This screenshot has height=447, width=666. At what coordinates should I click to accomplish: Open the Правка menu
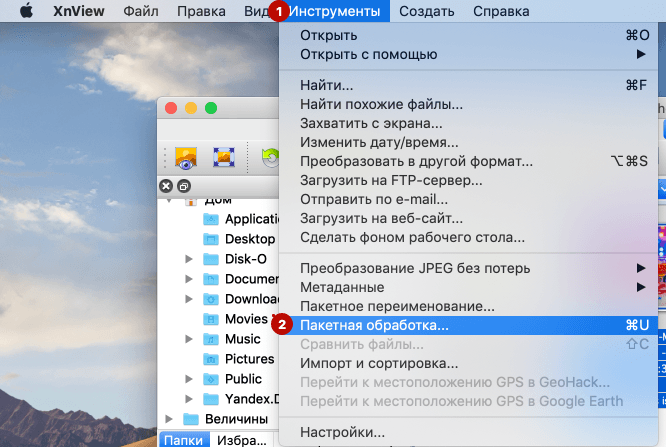(x=201, y=11)
